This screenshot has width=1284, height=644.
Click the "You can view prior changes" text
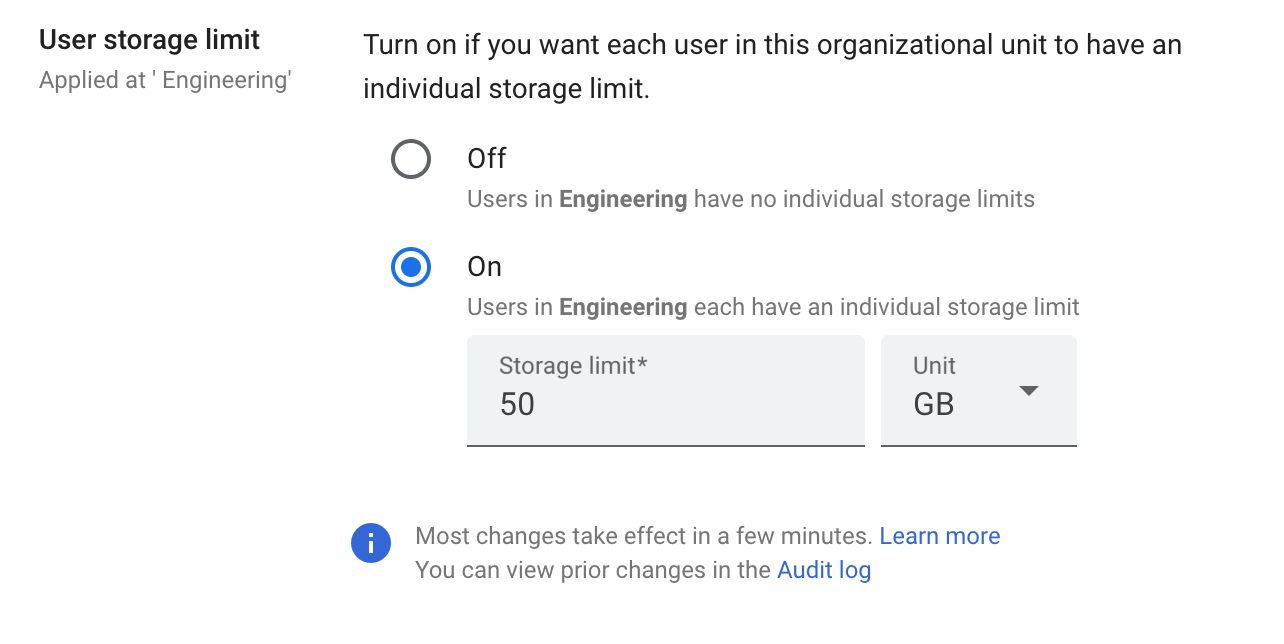pyautogui.click(x=595, y=570)
